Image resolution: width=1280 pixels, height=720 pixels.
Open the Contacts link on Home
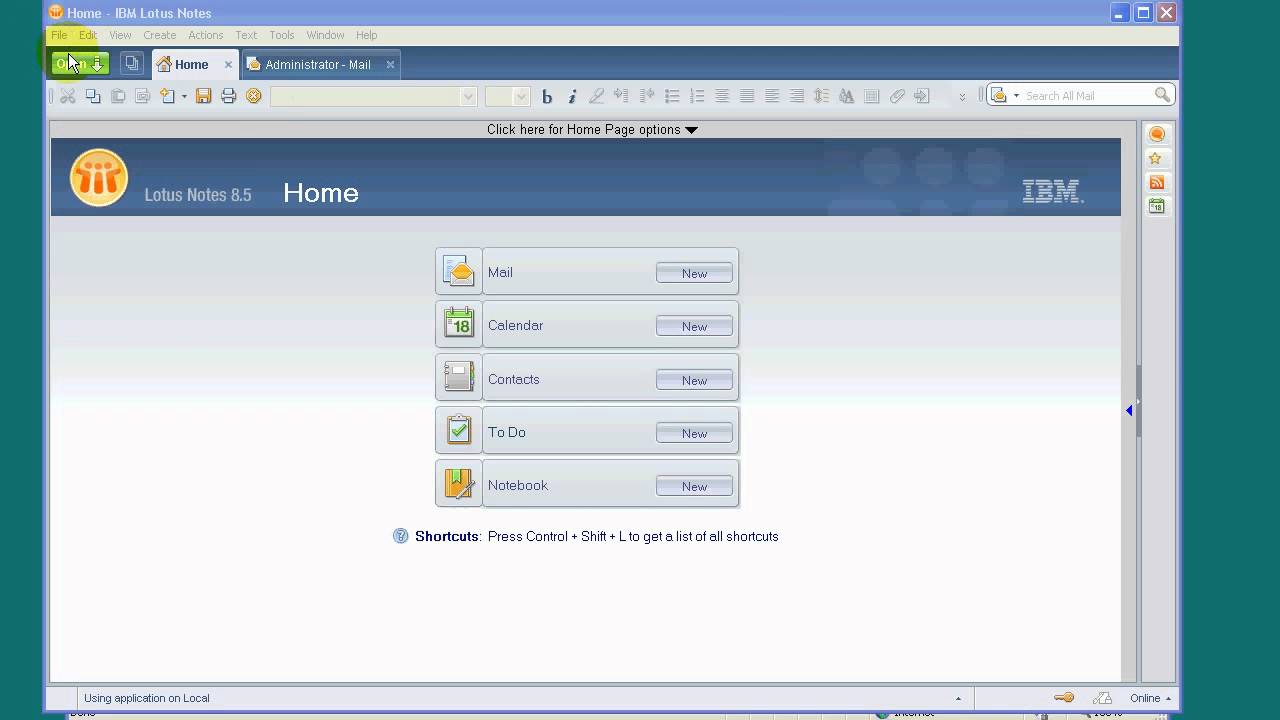coord(513,379)
